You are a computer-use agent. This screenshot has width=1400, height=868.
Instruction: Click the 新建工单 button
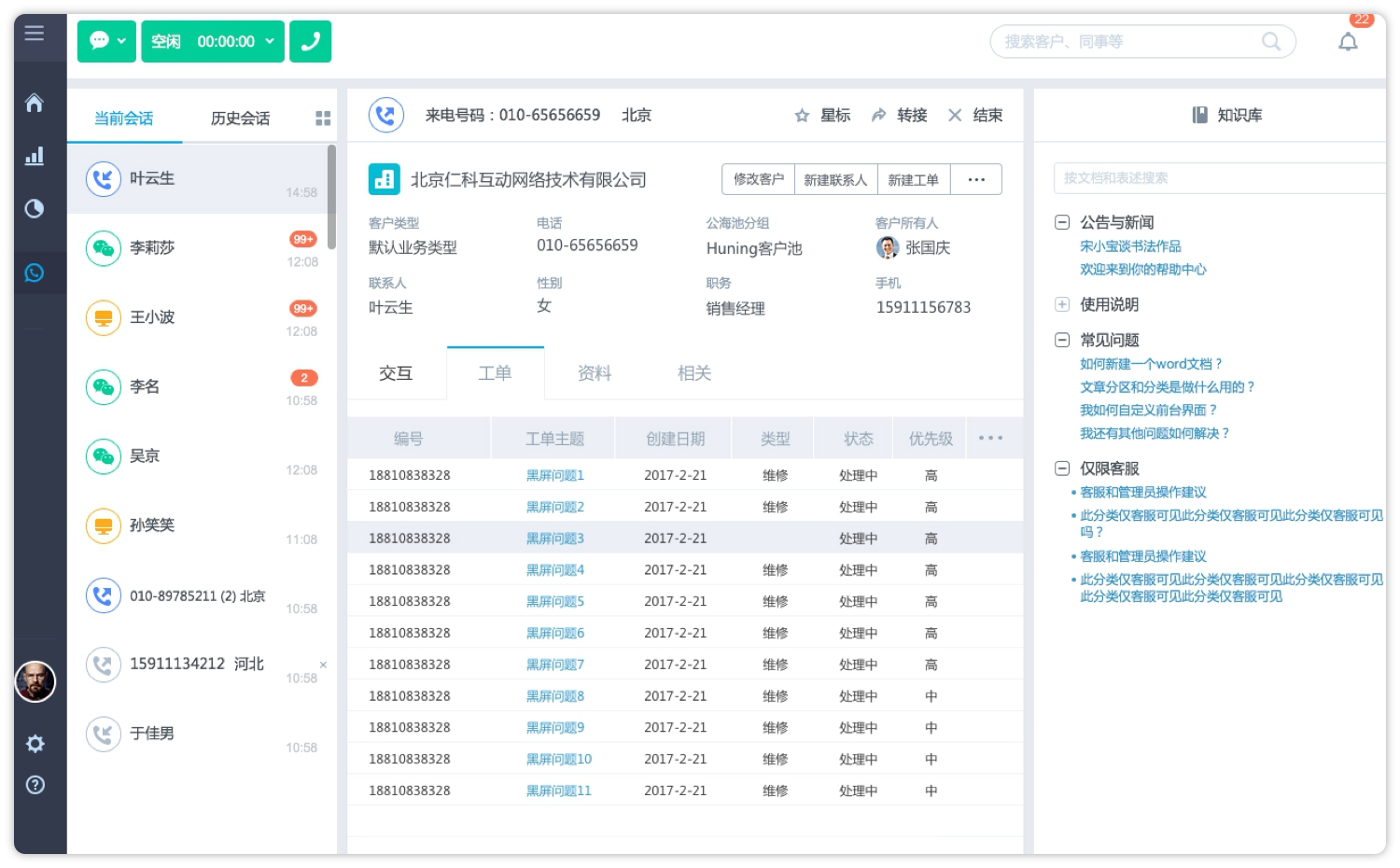914,179
